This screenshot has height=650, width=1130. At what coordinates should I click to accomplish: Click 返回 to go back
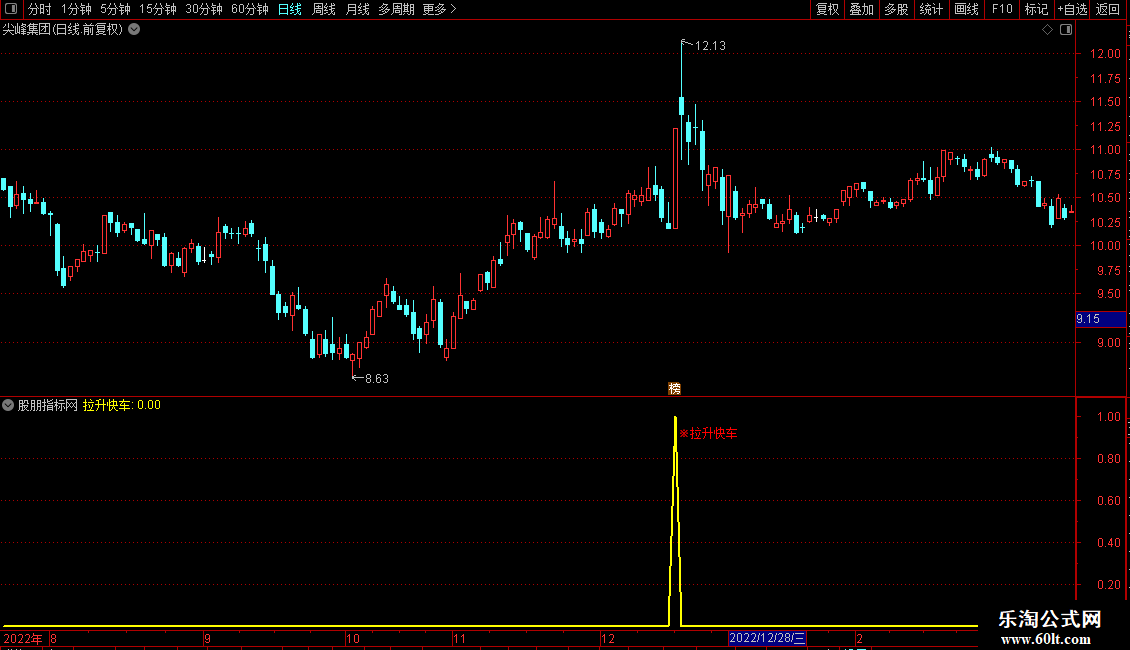1108,9
